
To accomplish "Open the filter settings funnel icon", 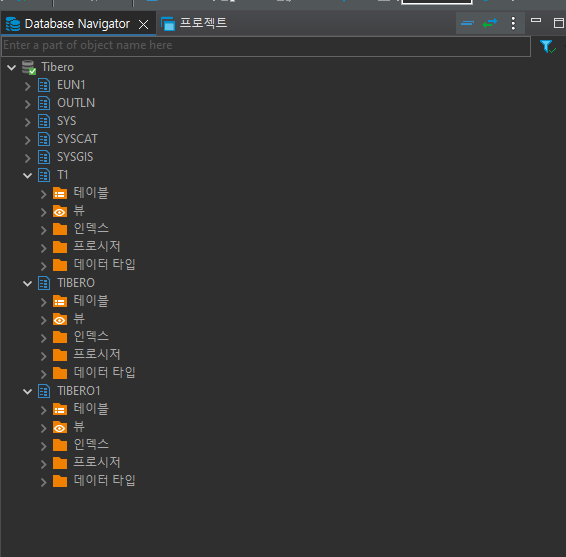I will (547, 46).
